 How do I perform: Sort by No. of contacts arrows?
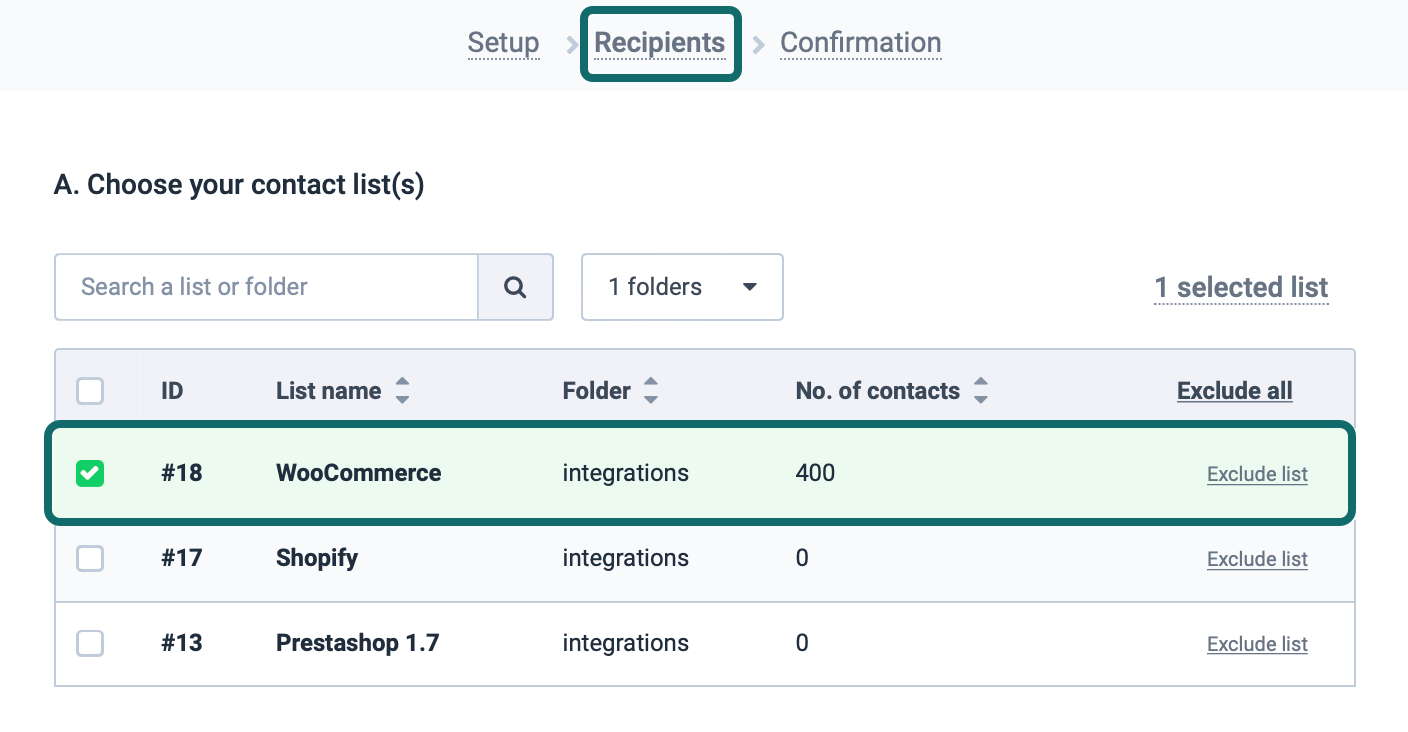pos(981,390)
